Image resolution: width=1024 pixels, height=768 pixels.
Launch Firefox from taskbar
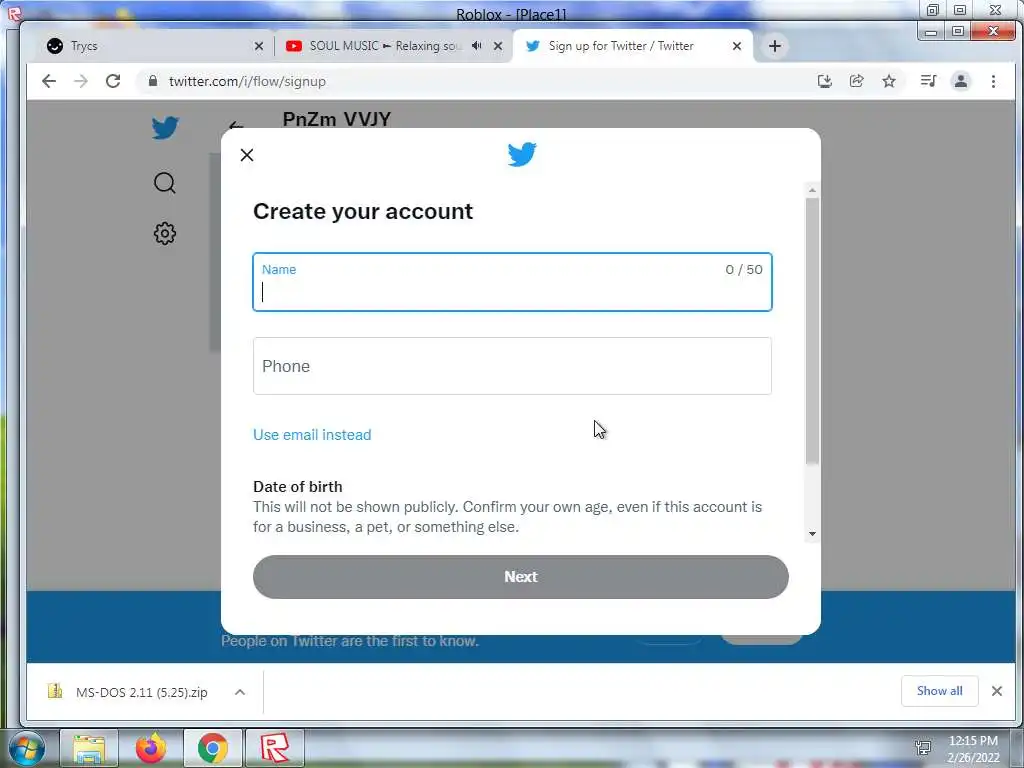[150, 748]
